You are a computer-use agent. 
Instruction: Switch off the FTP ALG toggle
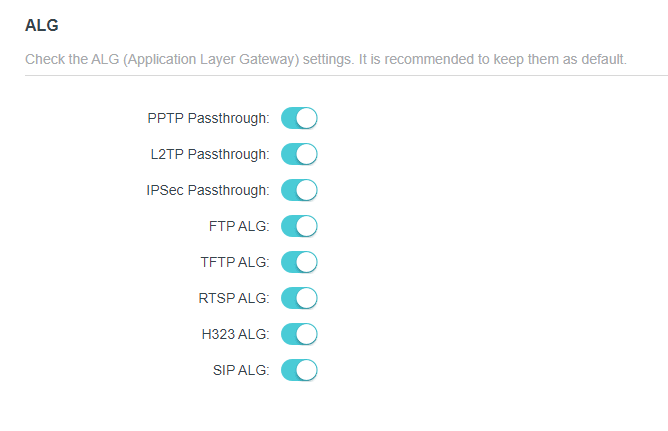[x=299, y=226]
